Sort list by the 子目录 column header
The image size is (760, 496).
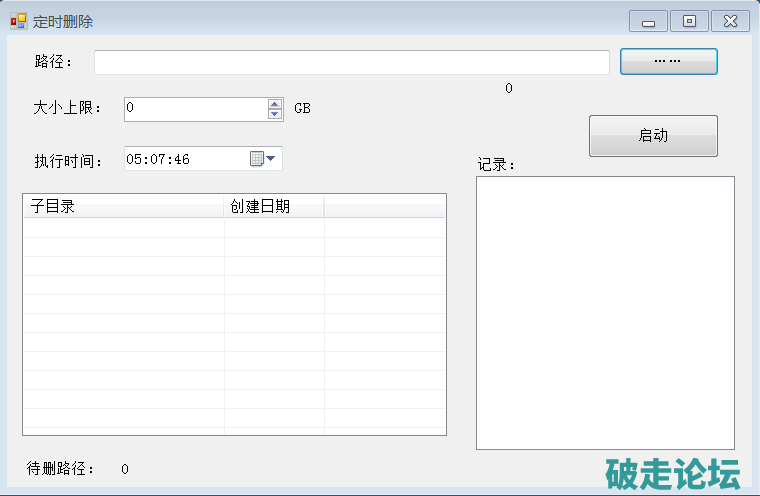[x=123, y=207]
